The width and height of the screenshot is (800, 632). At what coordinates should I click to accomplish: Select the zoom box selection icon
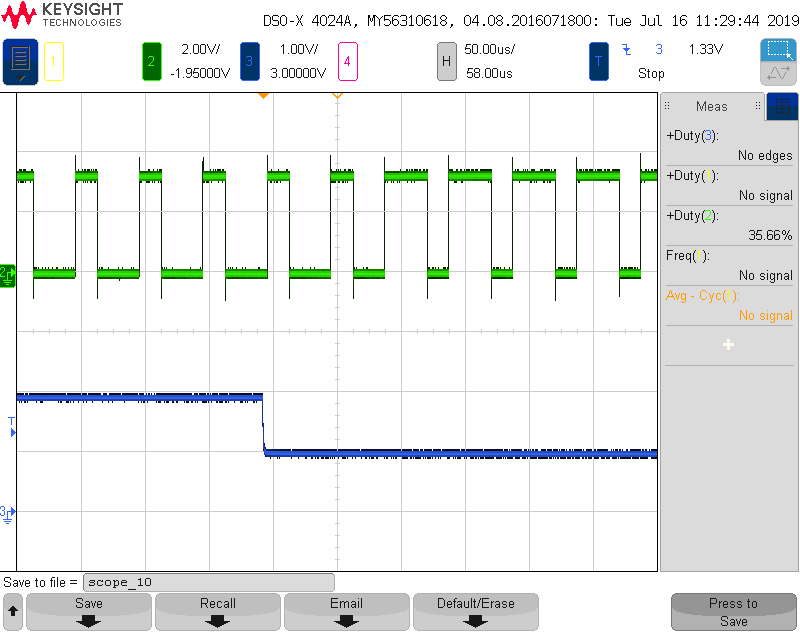(778, 50)
